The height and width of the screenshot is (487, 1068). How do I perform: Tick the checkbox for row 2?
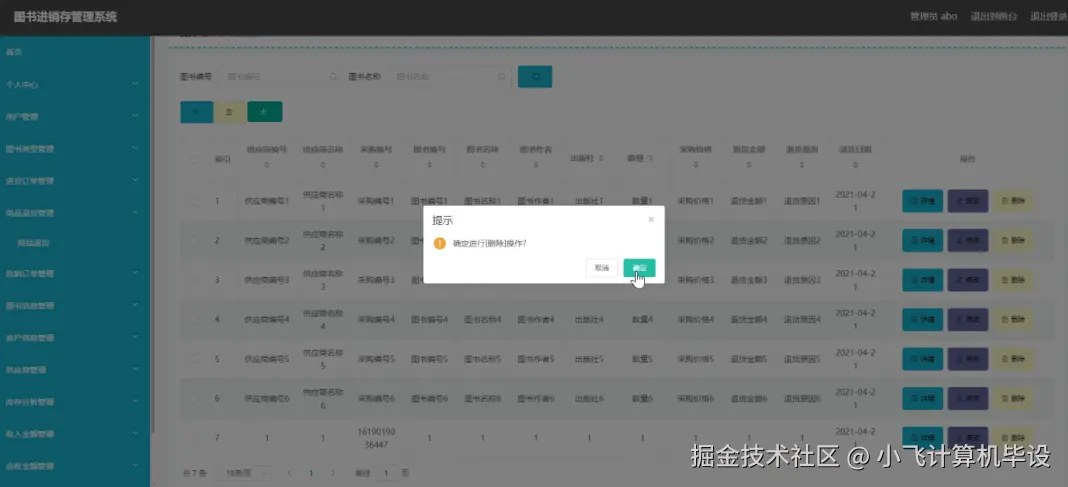pos(194,240)
